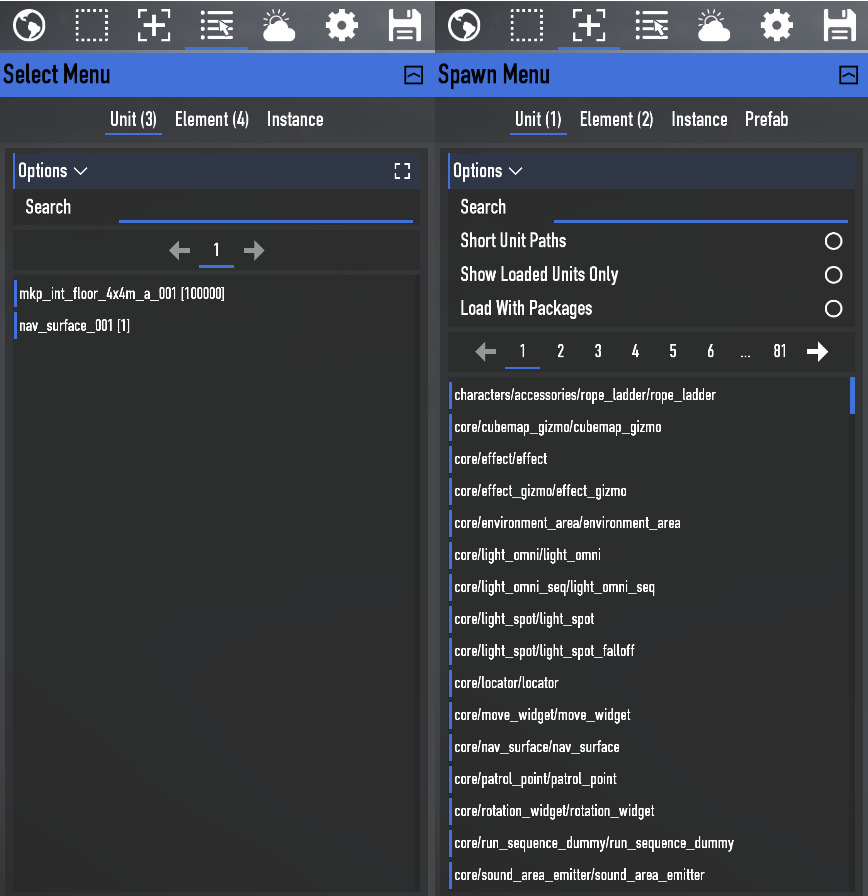Screen dimensions: 868x896
Task: Expand Options dropdown in Select Menu
Action: tap(53, 171)
